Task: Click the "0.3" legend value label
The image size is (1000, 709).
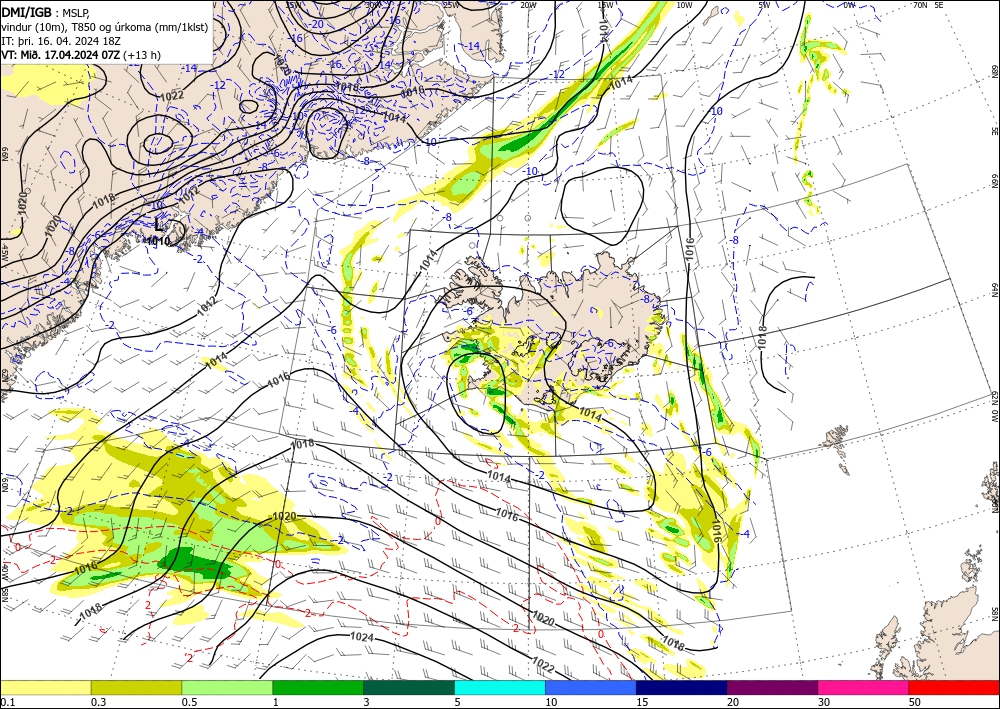Action: coord(98,702)
